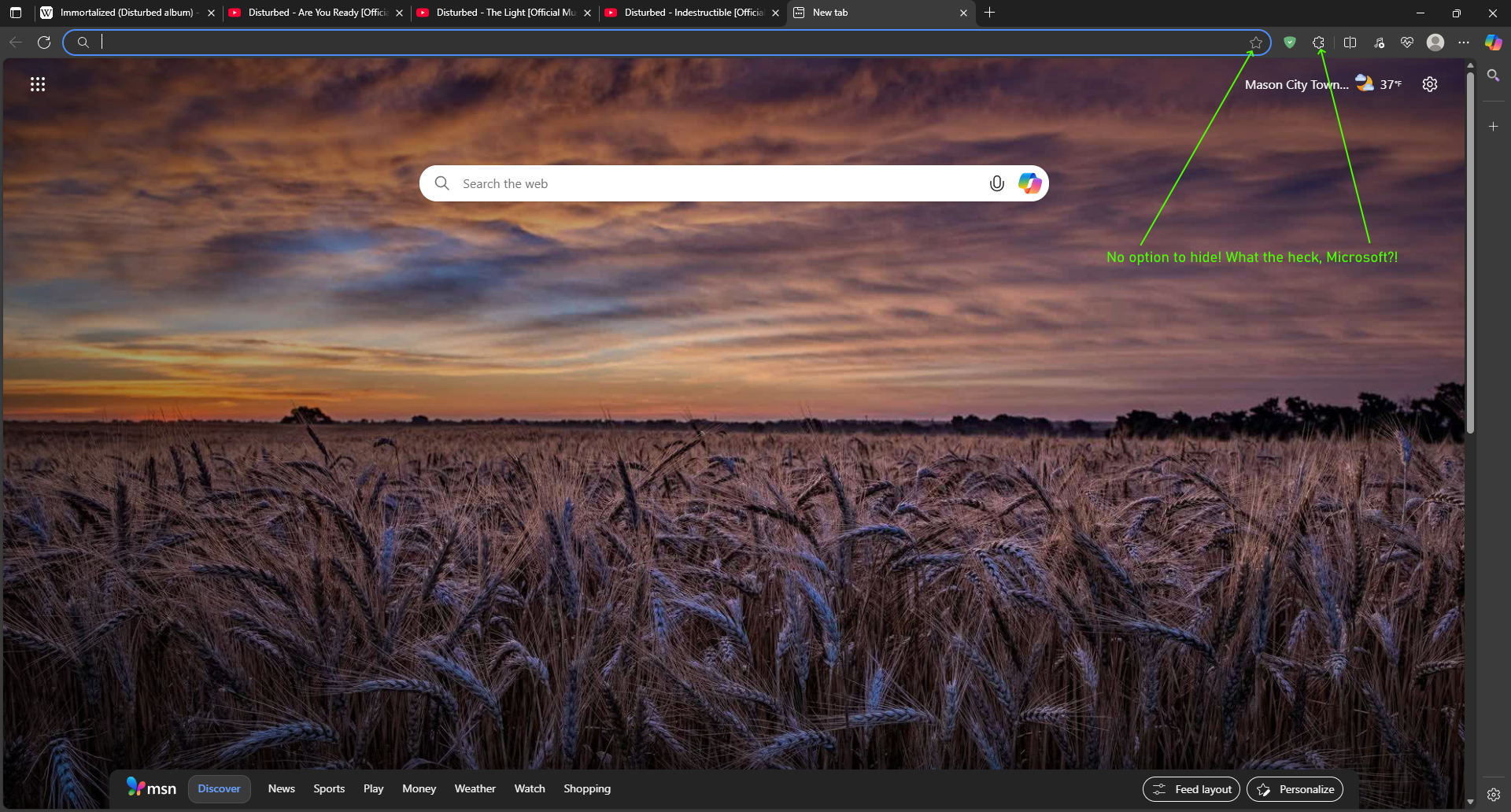Open the apps grid launcher

pyautogui.click(x=38, y=84)
